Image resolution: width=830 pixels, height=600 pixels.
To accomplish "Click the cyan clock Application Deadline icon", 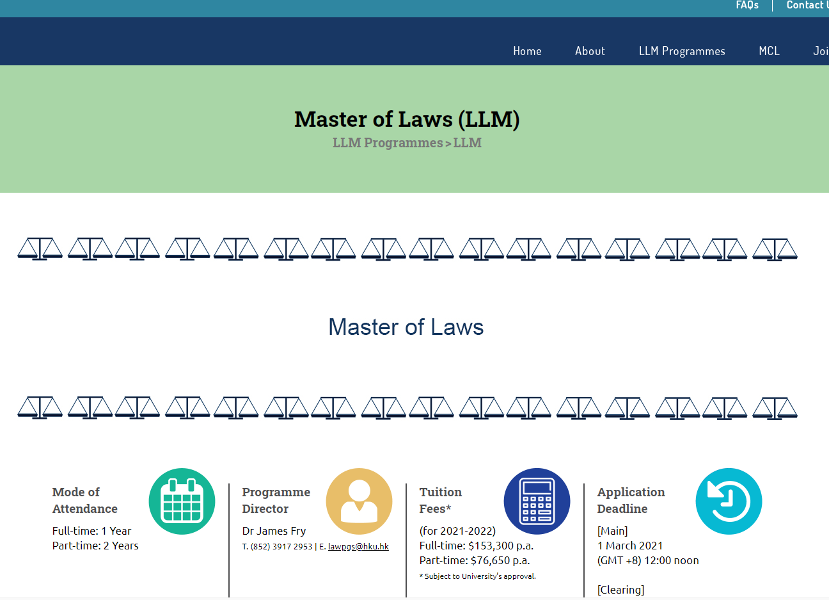I will pyautogui.click(x=729, y=501).
